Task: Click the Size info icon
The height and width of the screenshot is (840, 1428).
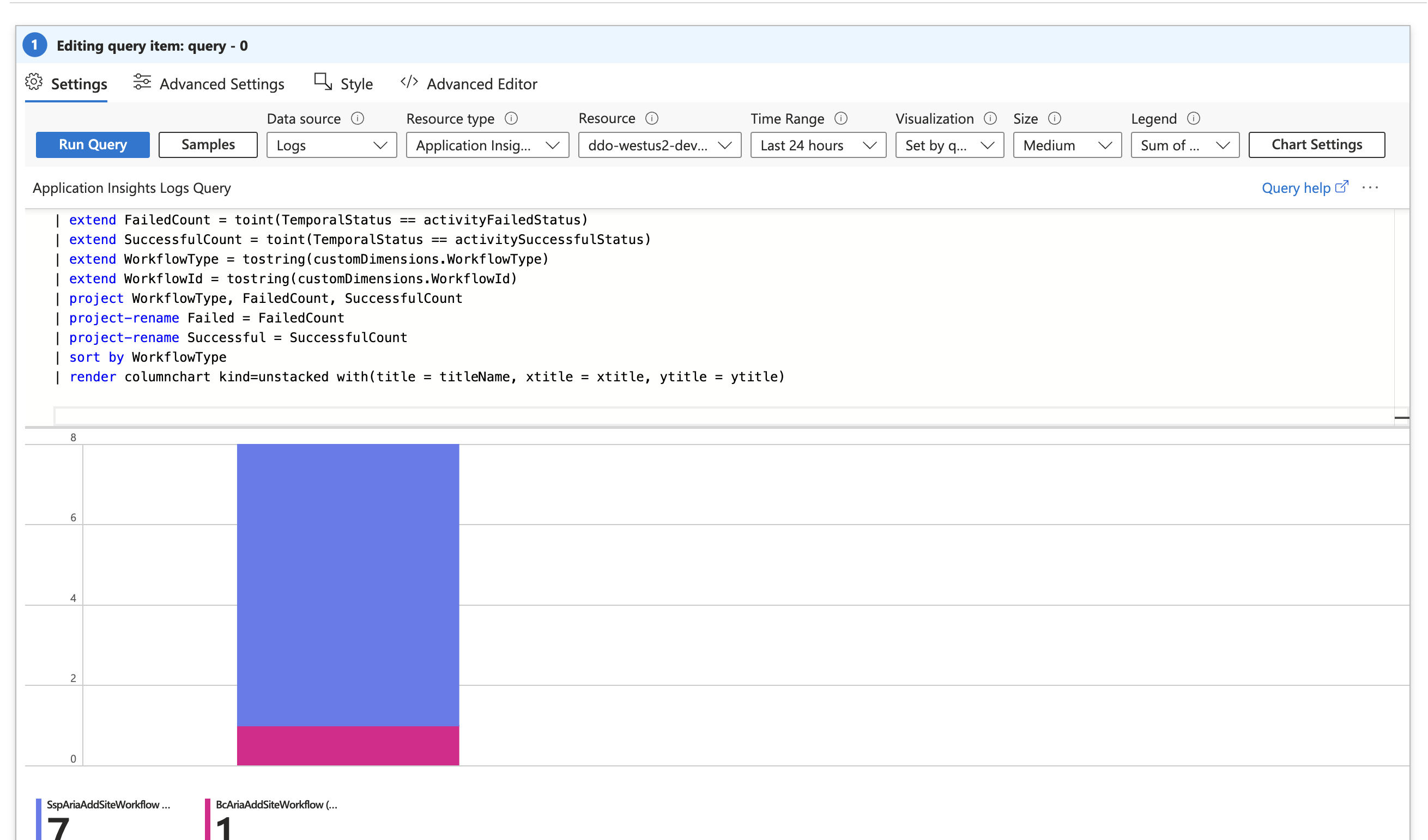Action: 1055,118
